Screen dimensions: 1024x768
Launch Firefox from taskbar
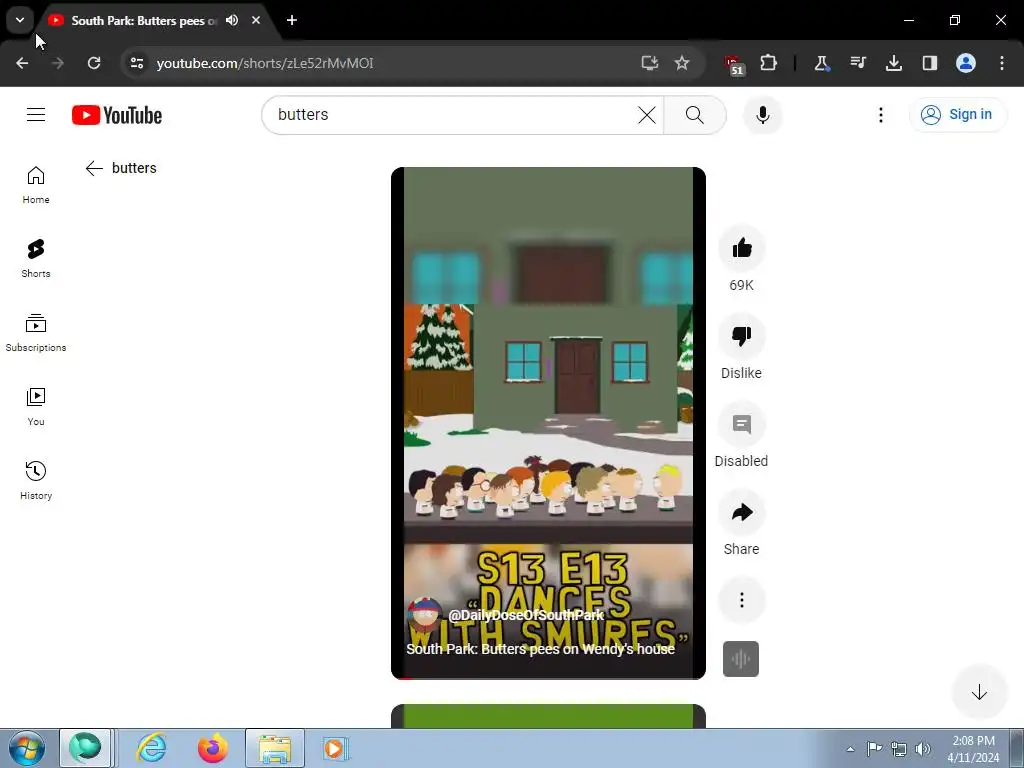pos(212,748)
